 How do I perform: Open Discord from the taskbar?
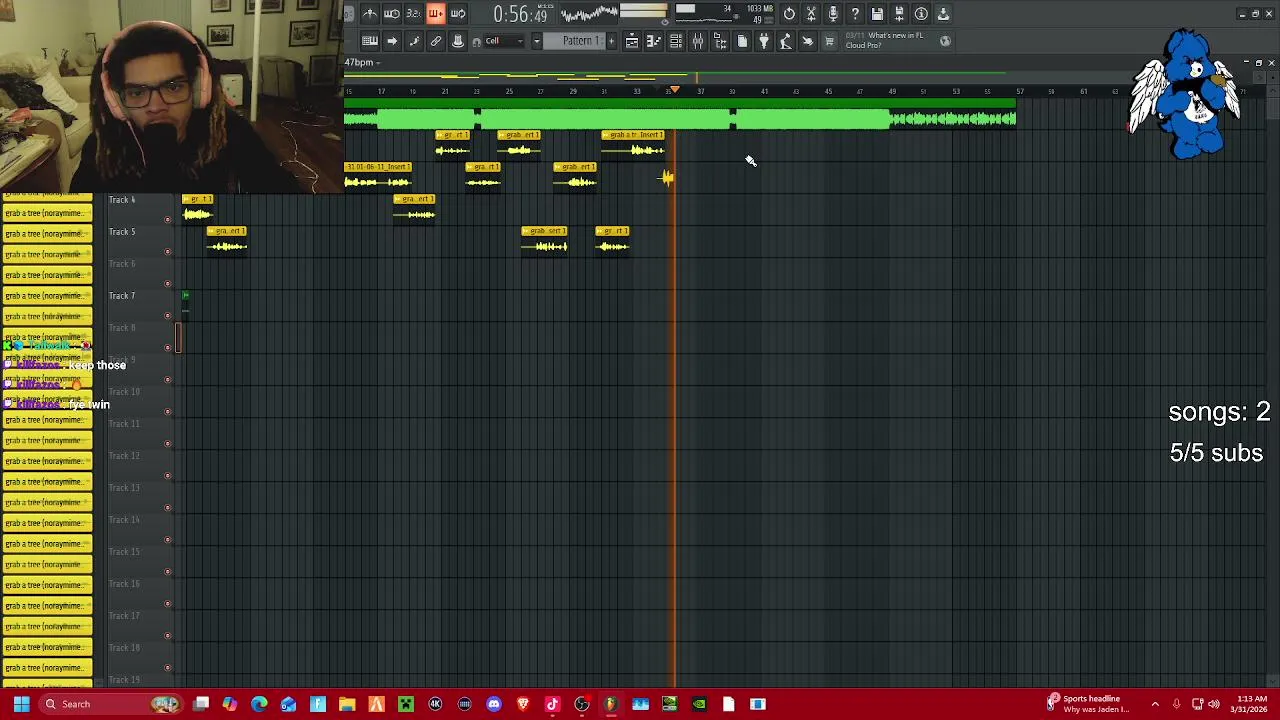click(x=494, y=704)
